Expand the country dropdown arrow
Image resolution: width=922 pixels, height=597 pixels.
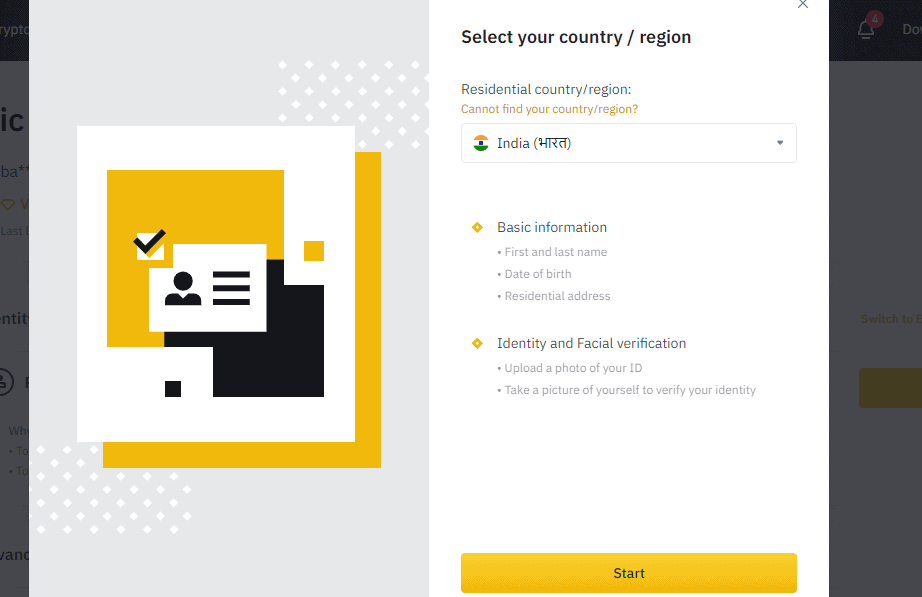click(780, 143)
